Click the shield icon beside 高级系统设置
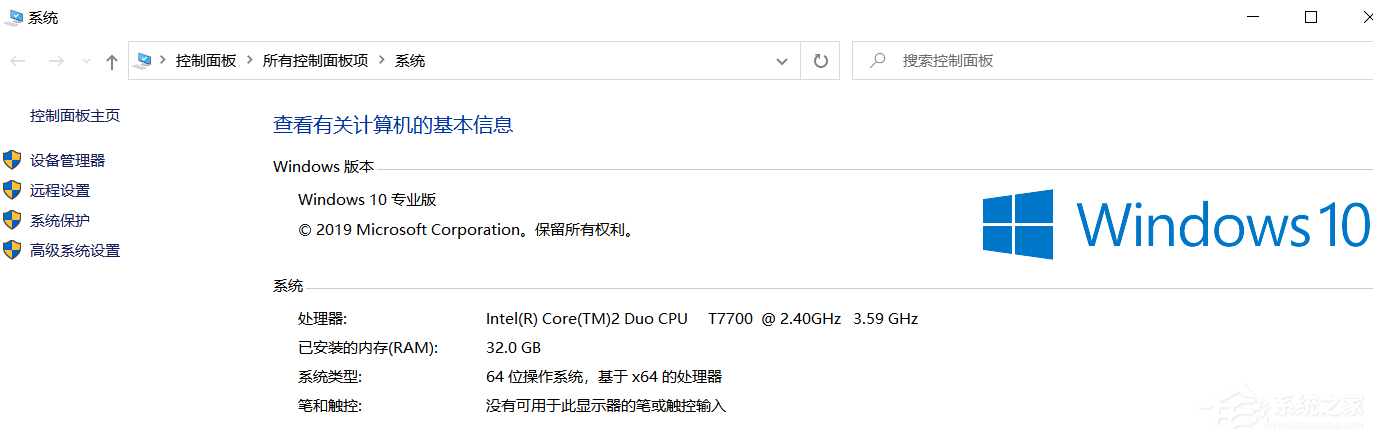1373x438 pixels. 12,250
